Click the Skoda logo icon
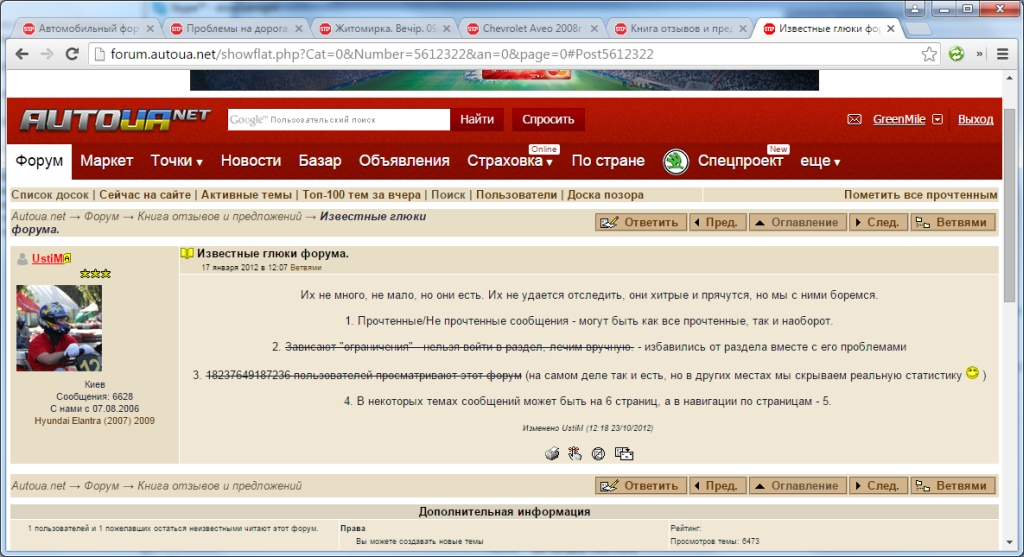The height and width of the screenshot is (557, 1024). click(676, 161)
